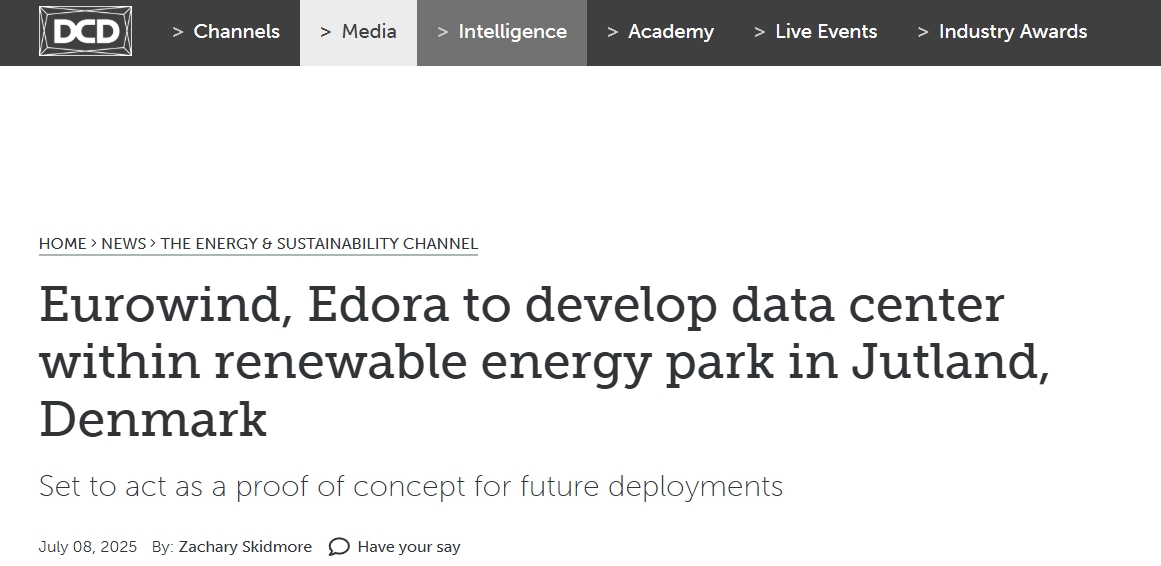Open the Live Events menu

pyautogui.click(x=815, y=32)
